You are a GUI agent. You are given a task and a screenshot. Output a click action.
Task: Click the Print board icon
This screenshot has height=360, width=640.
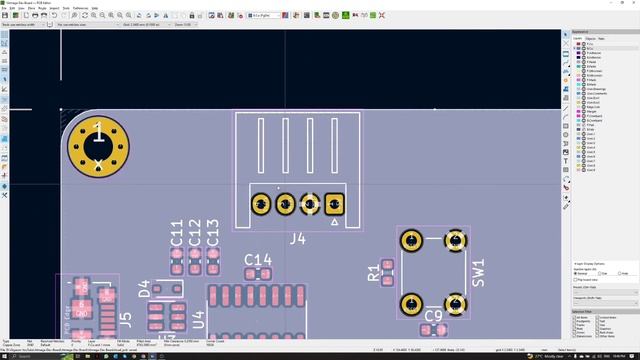(x=35, y=15)
